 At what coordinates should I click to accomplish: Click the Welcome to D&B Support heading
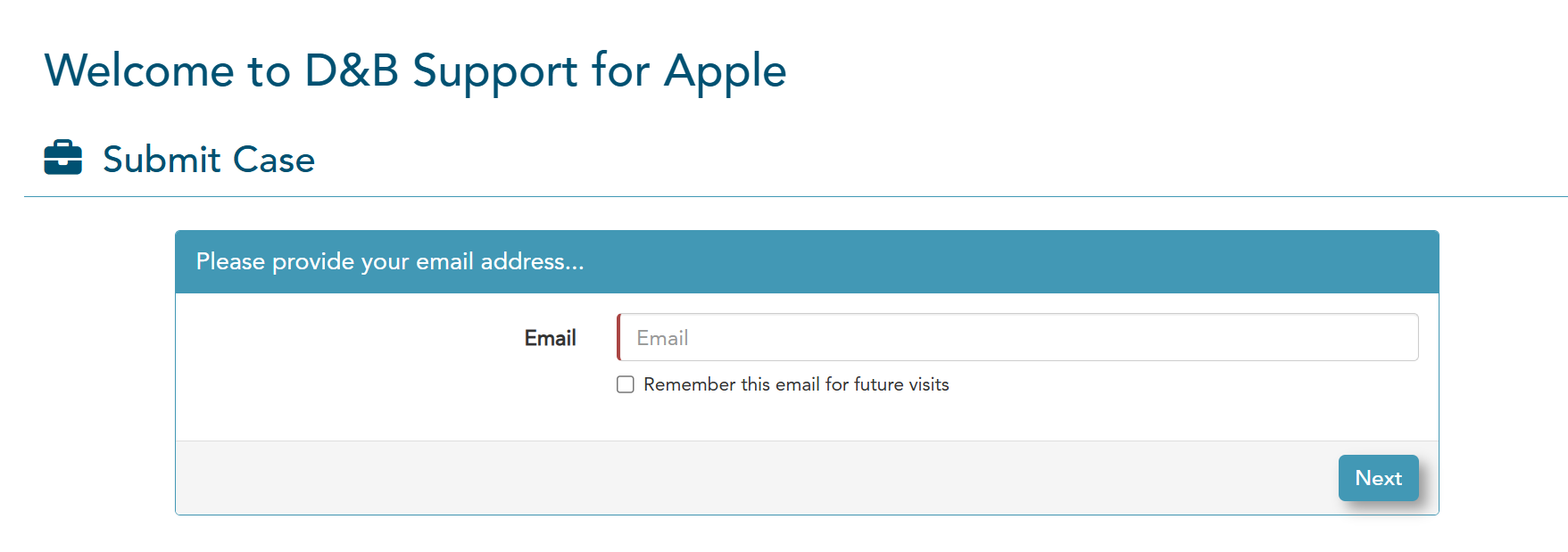(x=415, y=70)
